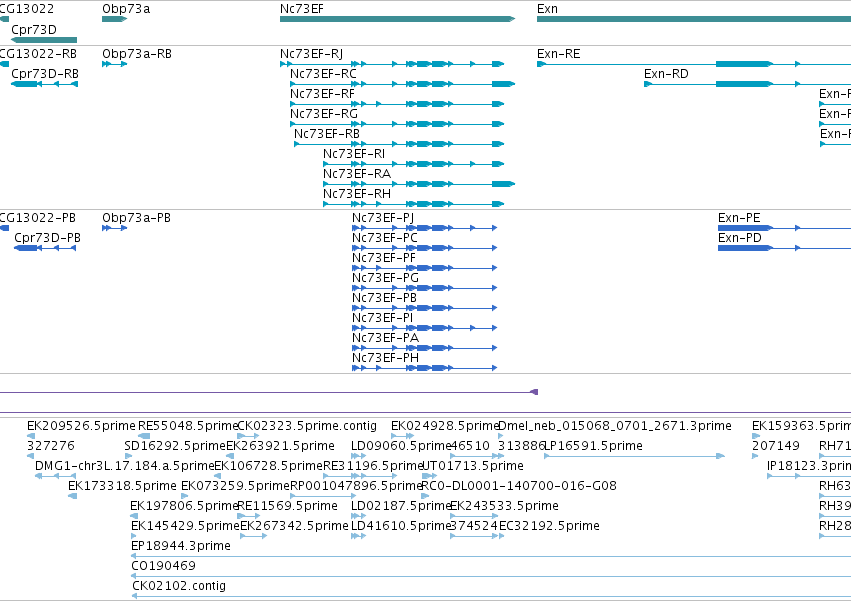Click the Nc73EF-RC transcript label

pos(323,74)
